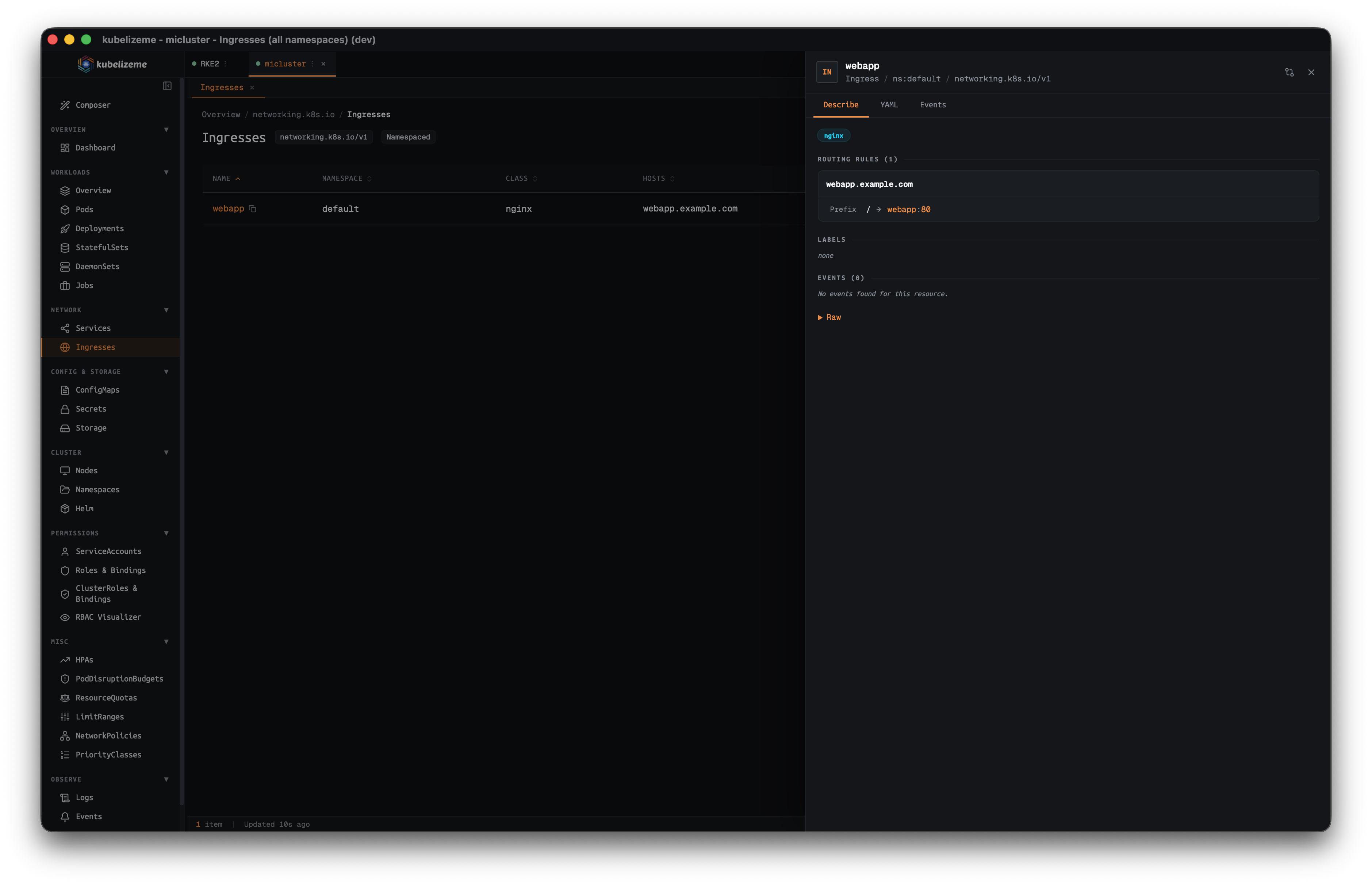Open HPAs trend icon

[65, 660]
